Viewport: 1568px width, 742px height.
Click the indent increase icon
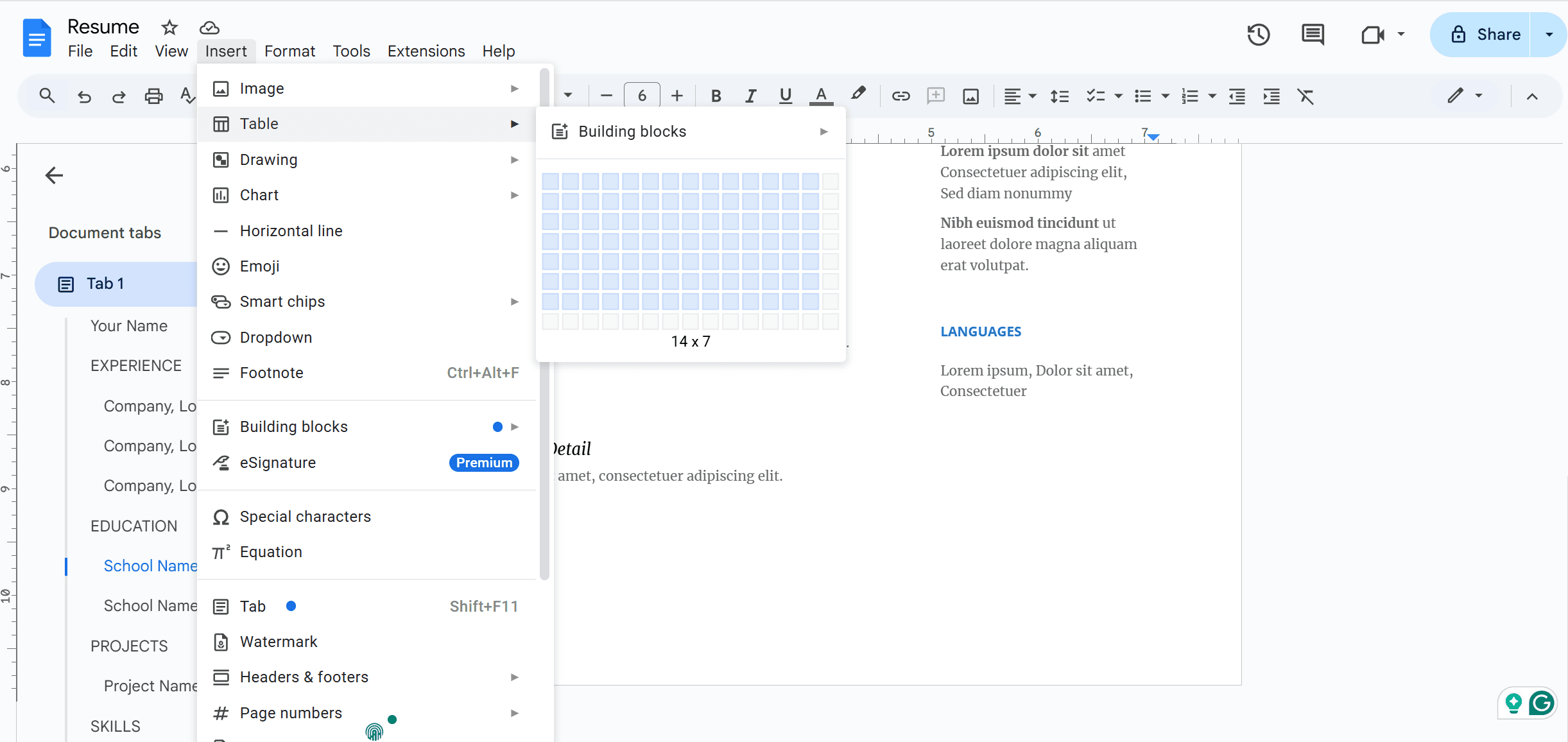1271,94
